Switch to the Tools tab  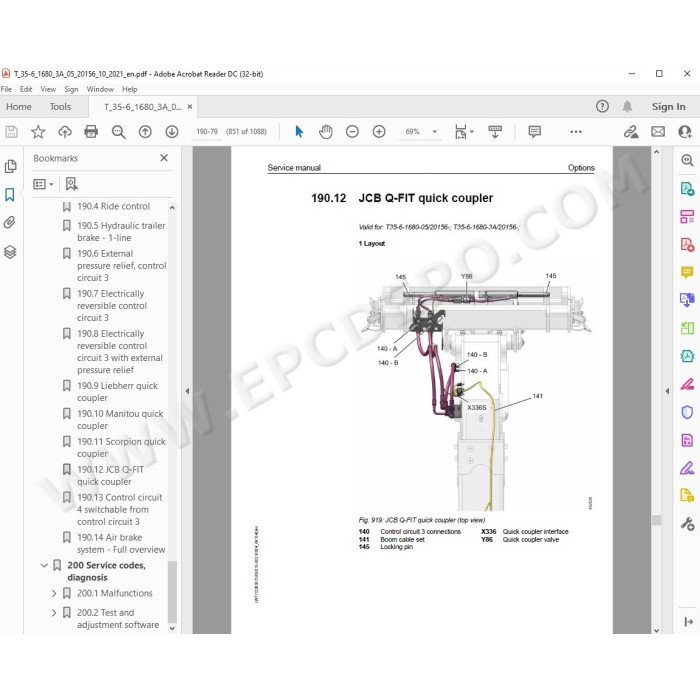point(60,107)
